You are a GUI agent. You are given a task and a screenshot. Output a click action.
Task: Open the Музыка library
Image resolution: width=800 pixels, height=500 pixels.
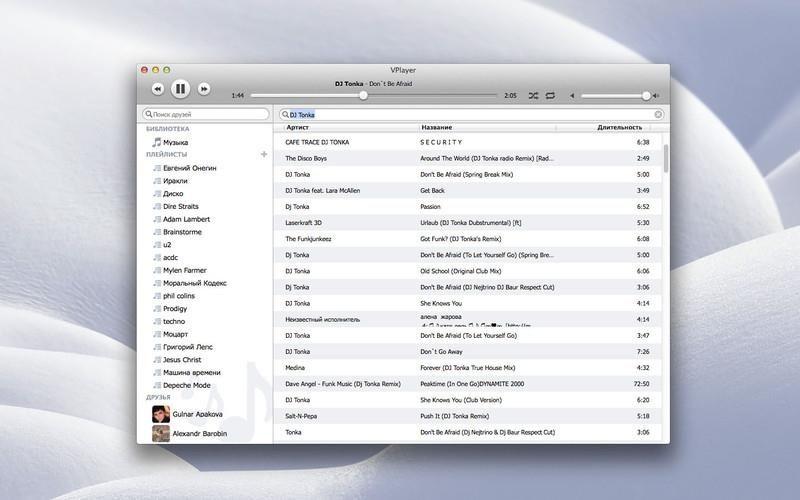pos(176,142)
